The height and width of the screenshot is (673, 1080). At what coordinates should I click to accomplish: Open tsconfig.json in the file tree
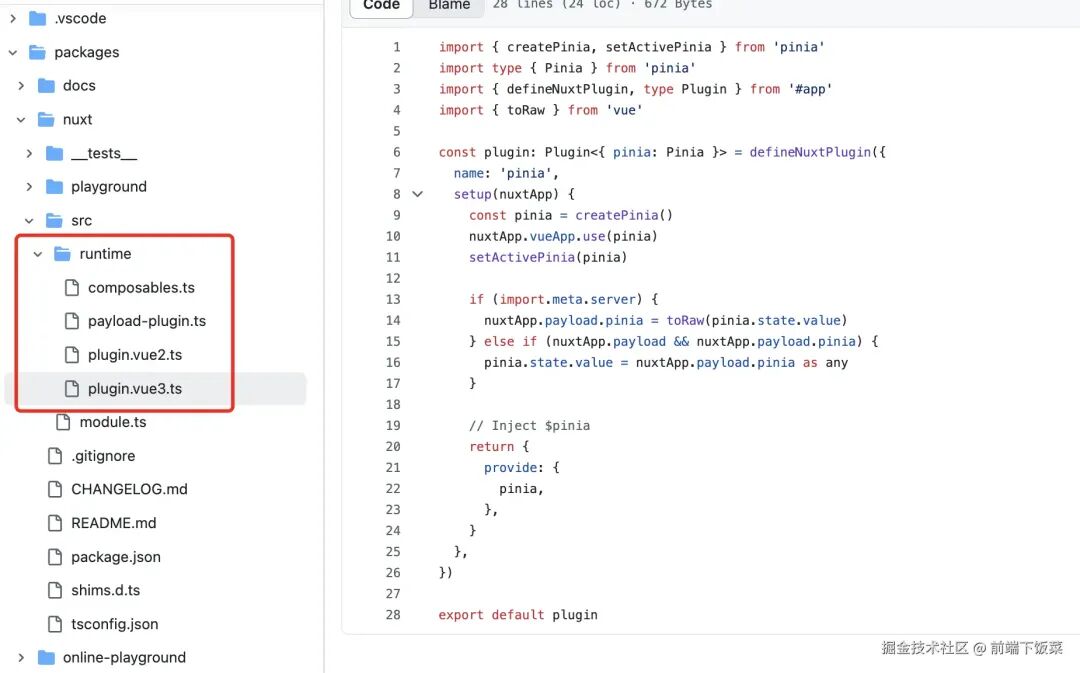[x=114, y=624]
